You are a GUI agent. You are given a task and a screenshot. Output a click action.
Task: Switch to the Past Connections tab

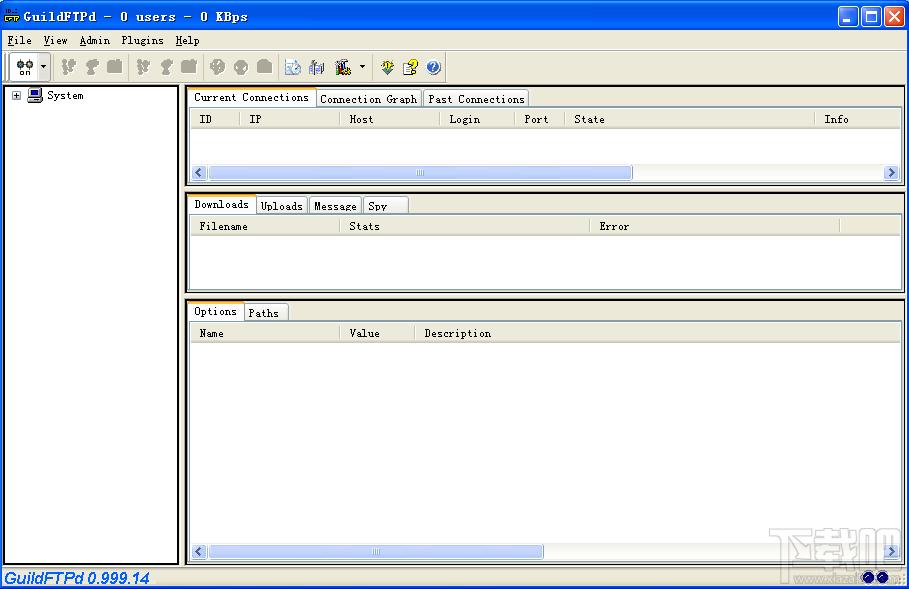click(476, 99)
